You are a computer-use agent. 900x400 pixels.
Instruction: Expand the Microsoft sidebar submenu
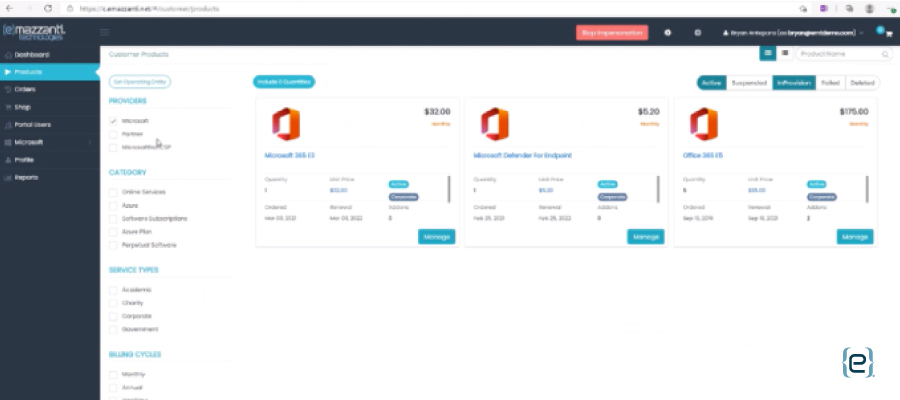point(48,142)
